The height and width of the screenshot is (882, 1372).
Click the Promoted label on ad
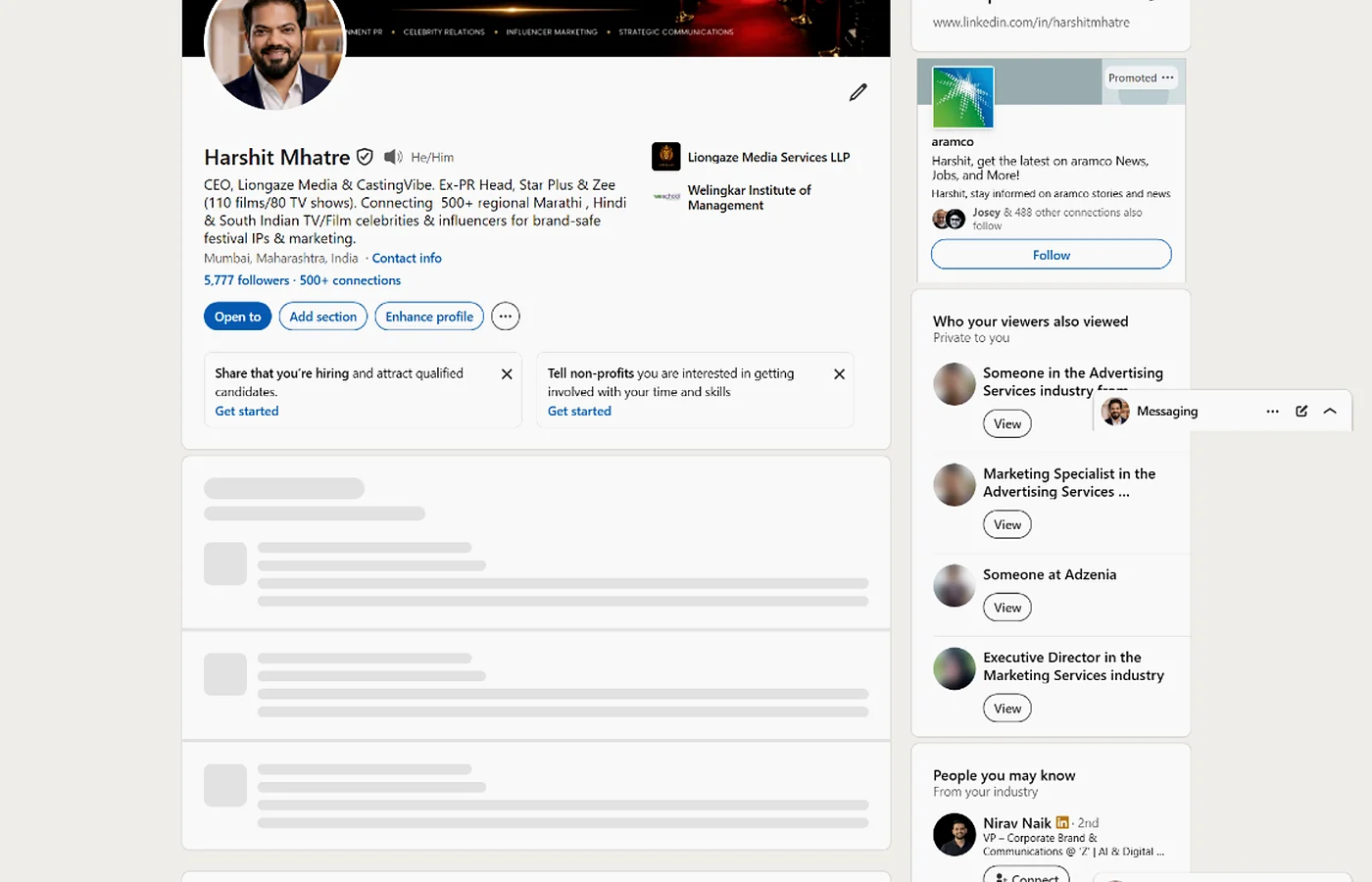[1133, 77]
